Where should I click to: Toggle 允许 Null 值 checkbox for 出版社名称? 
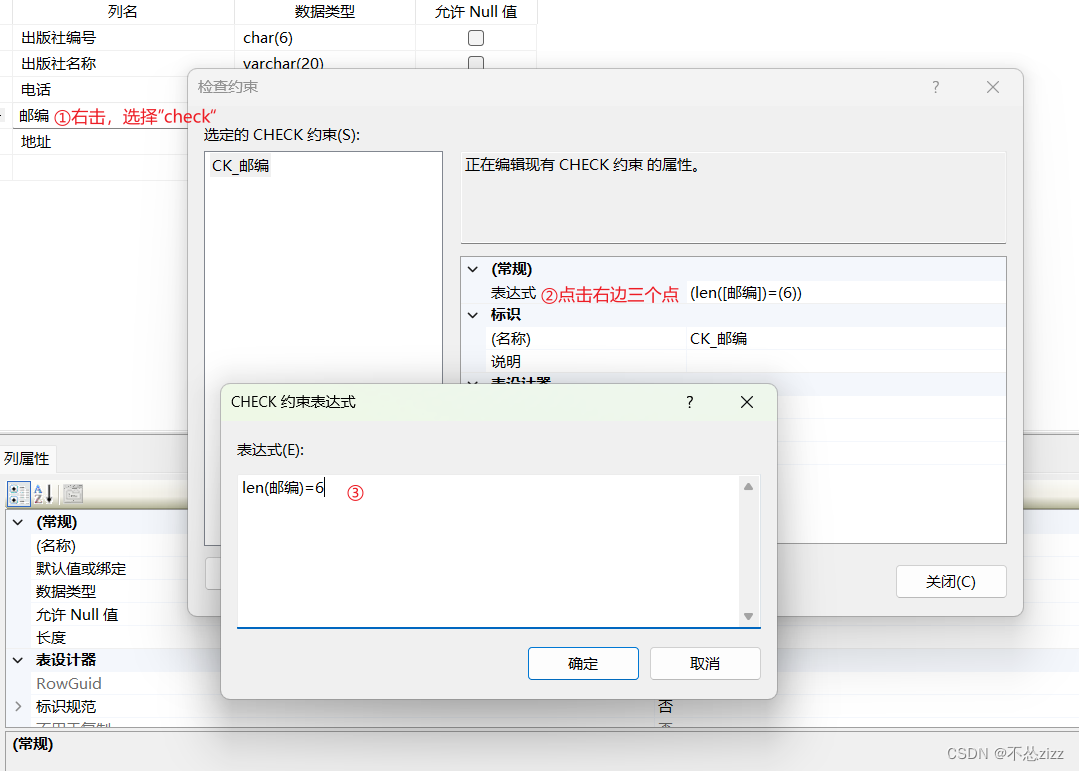coord(475,63)
